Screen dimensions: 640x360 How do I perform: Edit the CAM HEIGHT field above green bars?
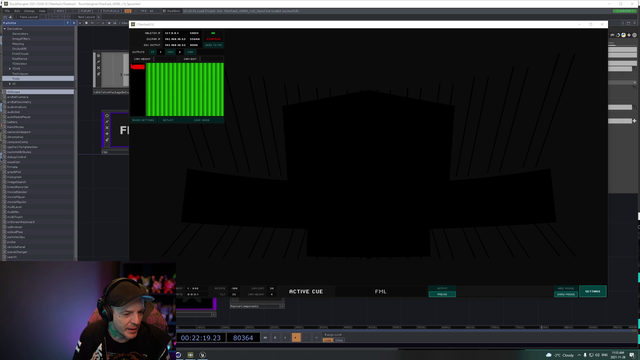(165, 59)
